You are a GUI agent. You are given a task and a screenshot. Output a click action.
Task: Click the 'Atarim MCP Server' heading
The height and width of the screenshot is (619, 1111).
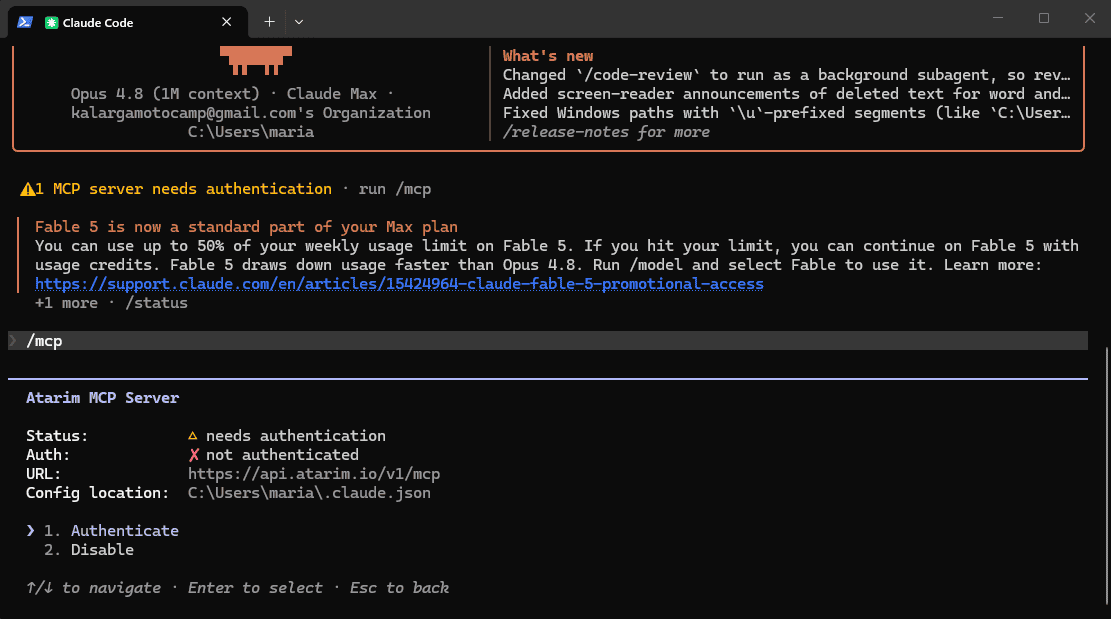point(103,398)
